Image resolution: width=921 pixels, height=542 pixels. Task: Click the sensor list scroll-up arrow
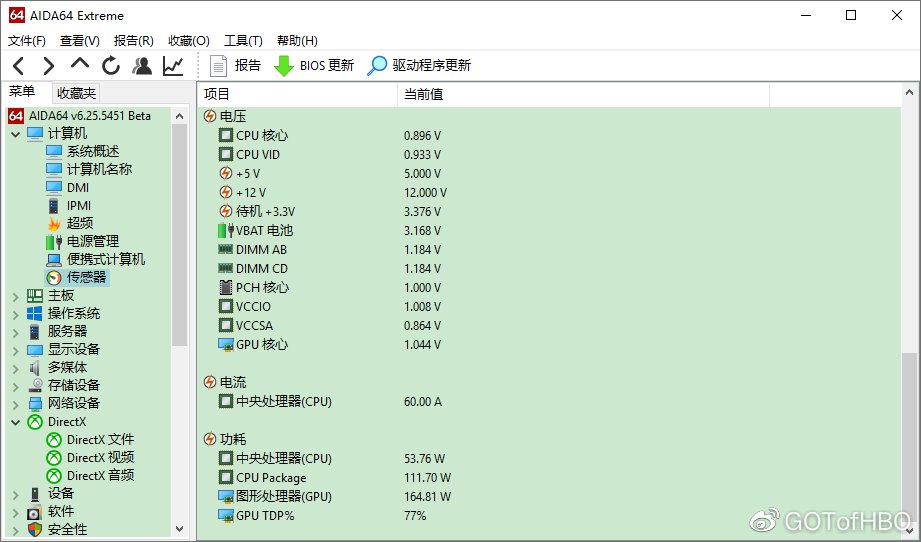tap(909, 93)
